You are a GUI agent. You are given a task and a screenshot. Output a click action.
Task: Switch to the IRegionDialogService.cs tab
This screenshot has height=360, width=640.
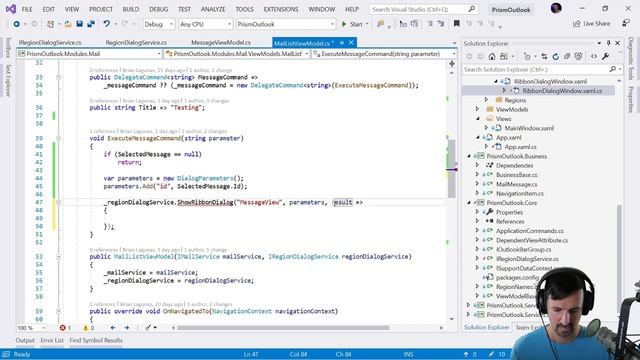[x=50, y=42]
